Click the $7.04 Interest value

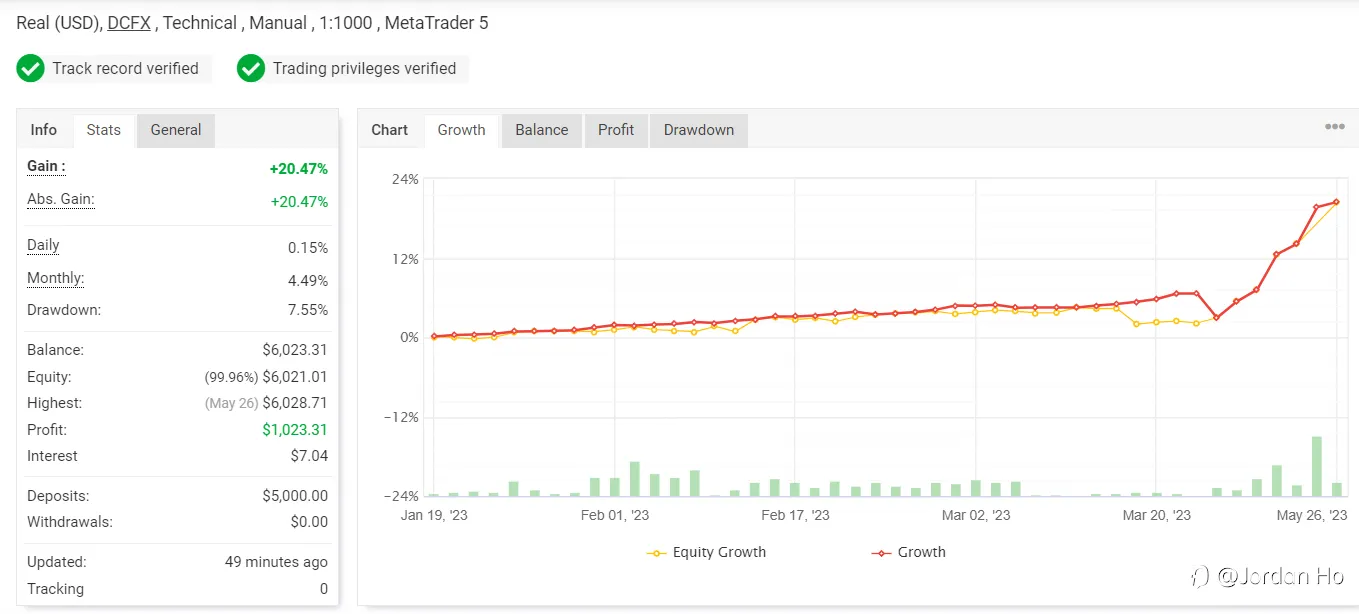tap(307, 456)
